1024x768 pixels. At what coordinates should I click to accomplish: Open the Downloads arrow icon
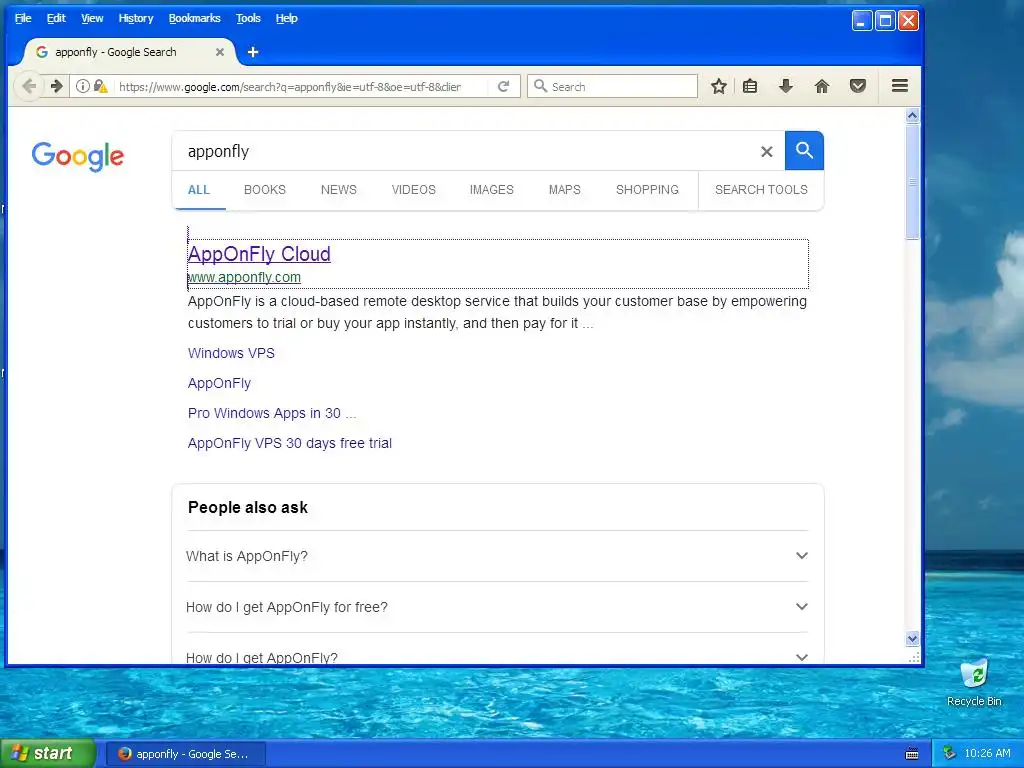tap(786, 86)
